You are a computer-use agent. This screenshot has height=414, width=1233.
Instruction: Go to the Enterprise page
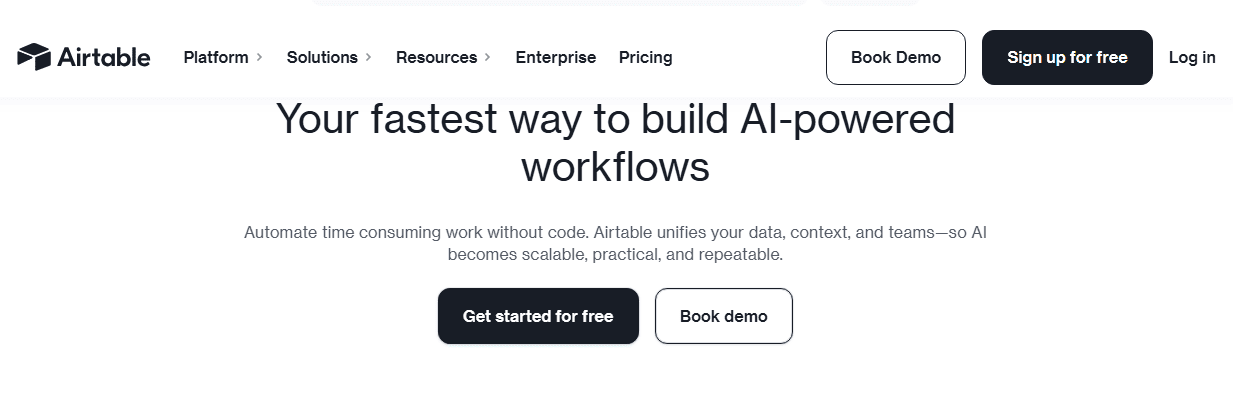pyautogui.click(x=556, y=57)
